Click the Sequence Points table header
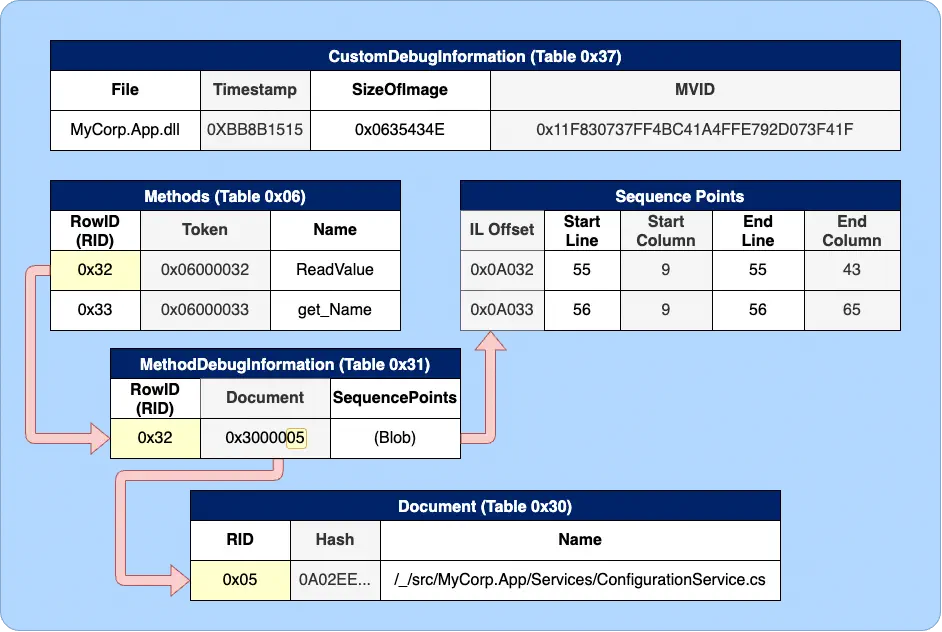942x632 pixels. (678, 196)
